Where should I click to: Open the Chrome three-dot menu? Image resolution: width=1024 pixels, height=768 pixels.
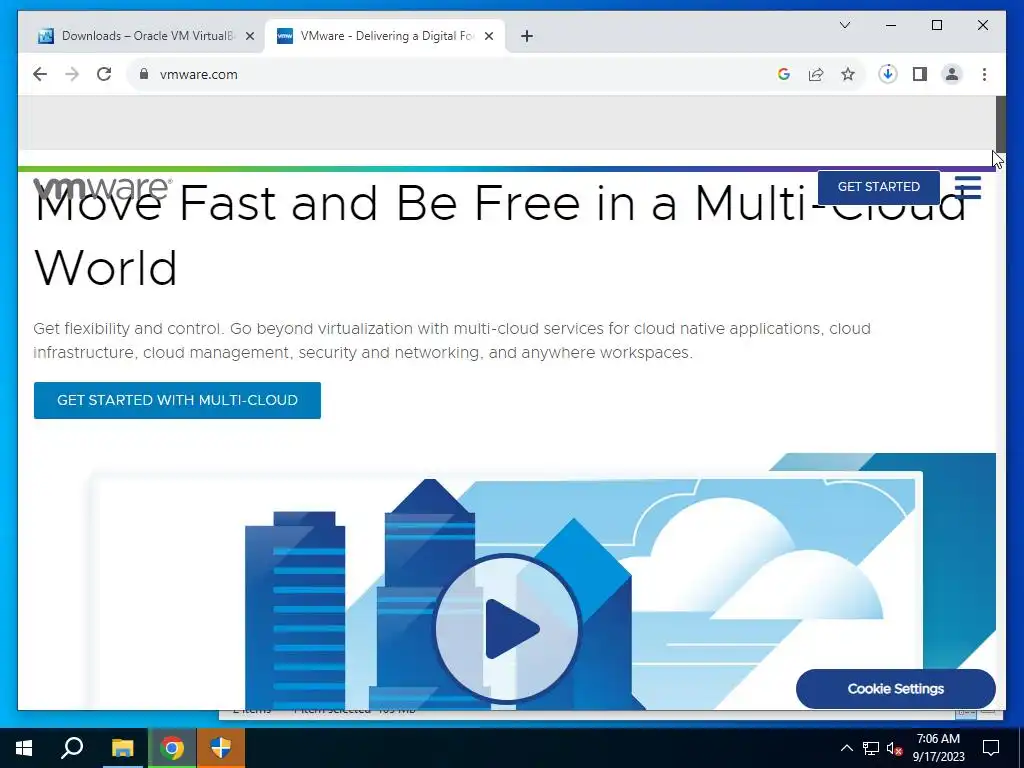[984, 74]
